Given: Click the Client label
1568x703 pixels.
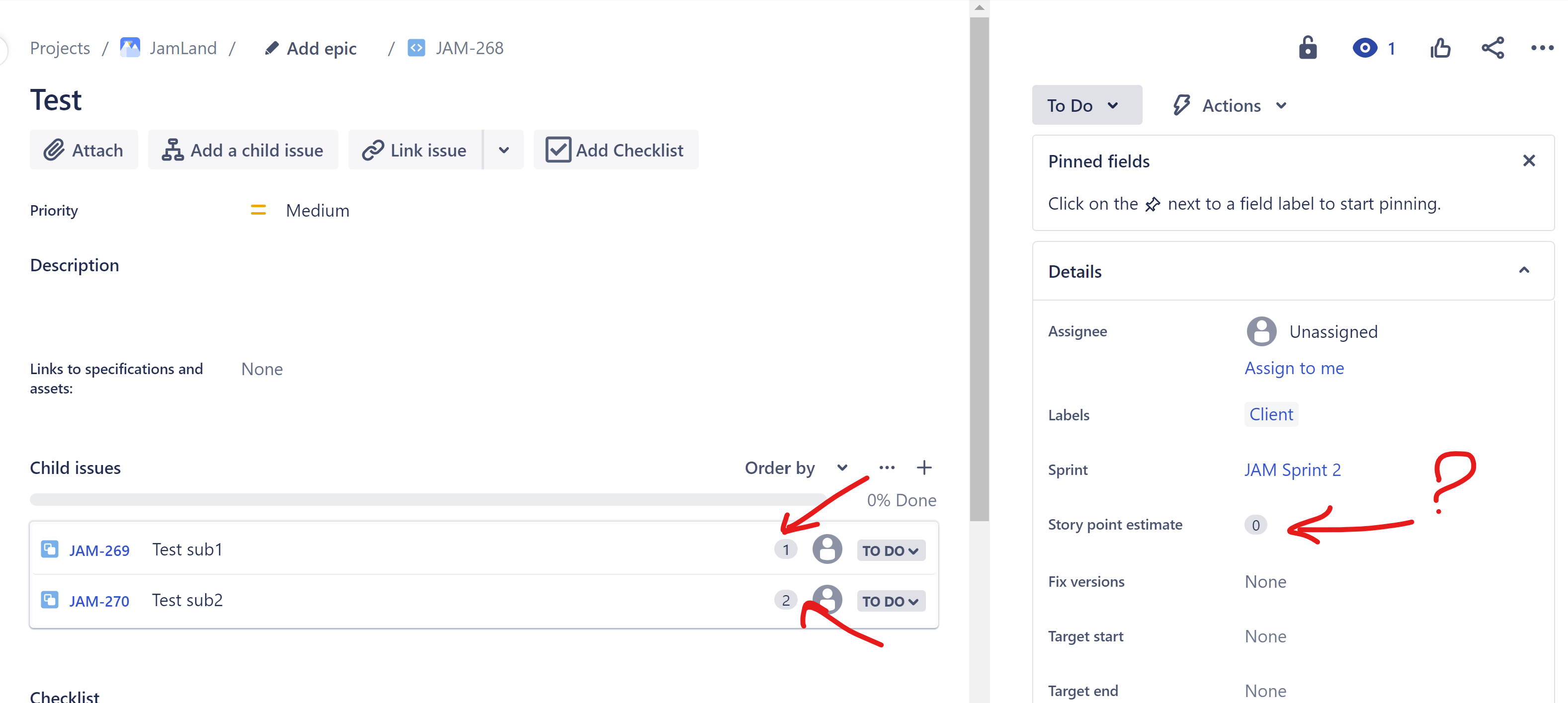Looking at the screenshot, I should coord(1271,414).
